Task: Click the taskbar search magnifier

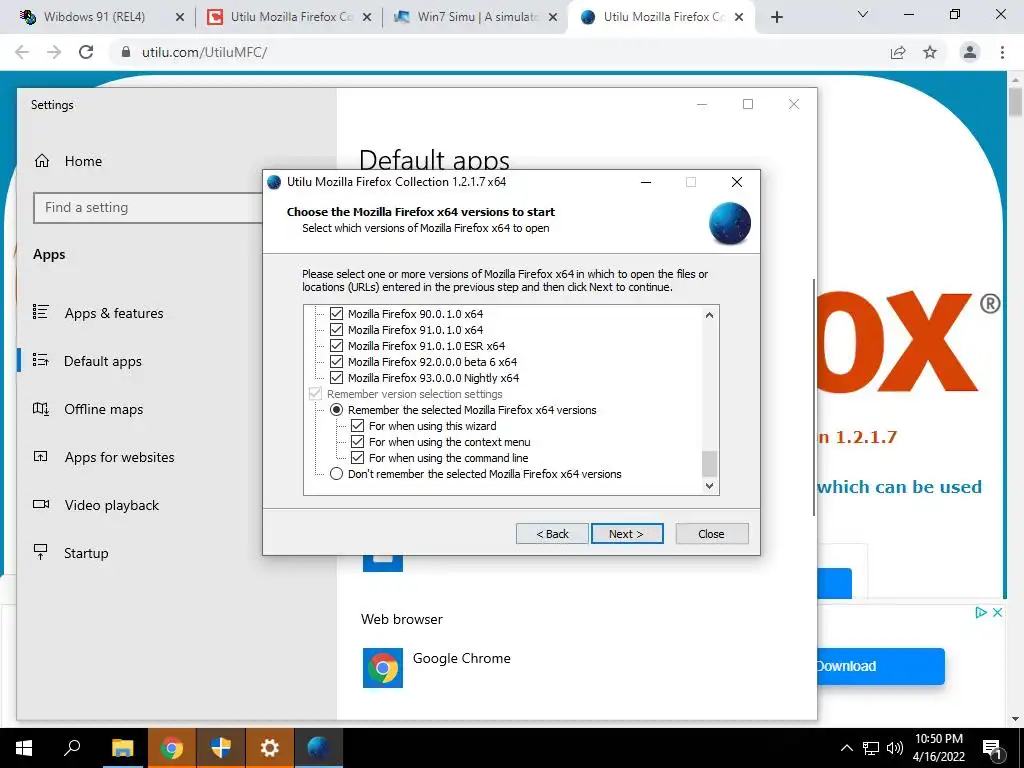Action: pyautogui.click(x=72, y=748)
